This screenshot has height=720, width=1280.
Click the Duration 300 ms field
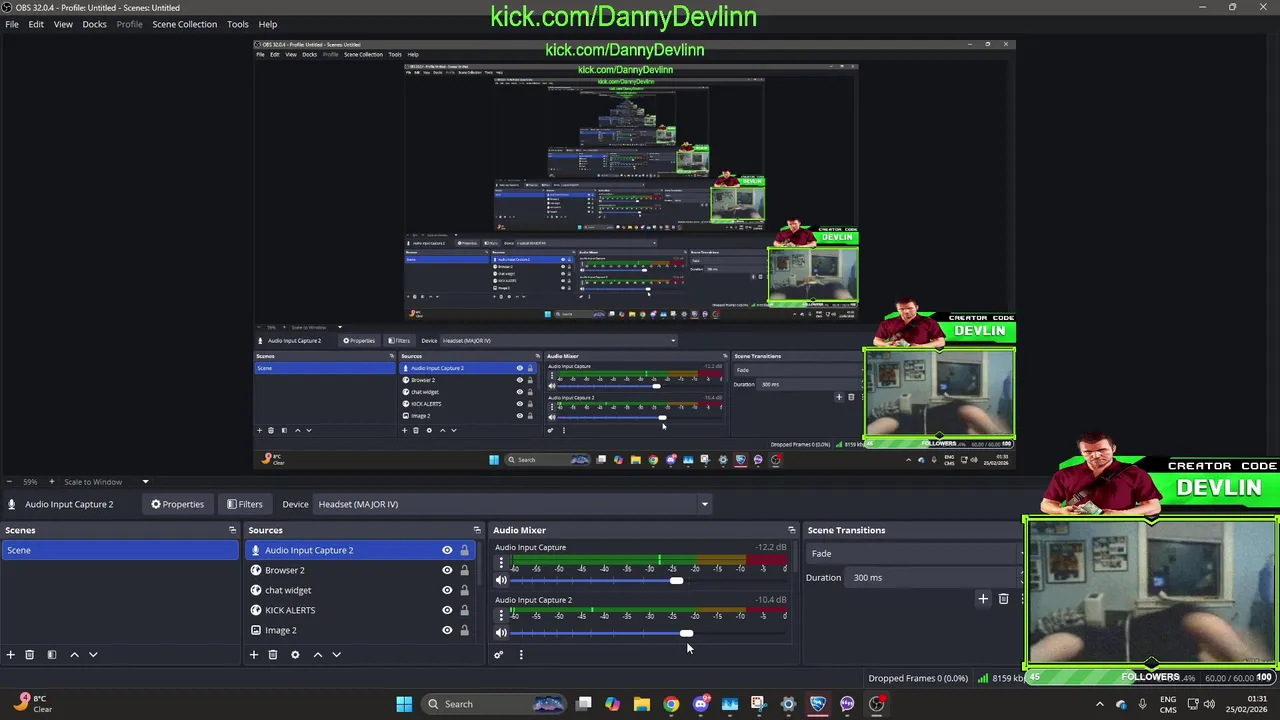(930, 577)
